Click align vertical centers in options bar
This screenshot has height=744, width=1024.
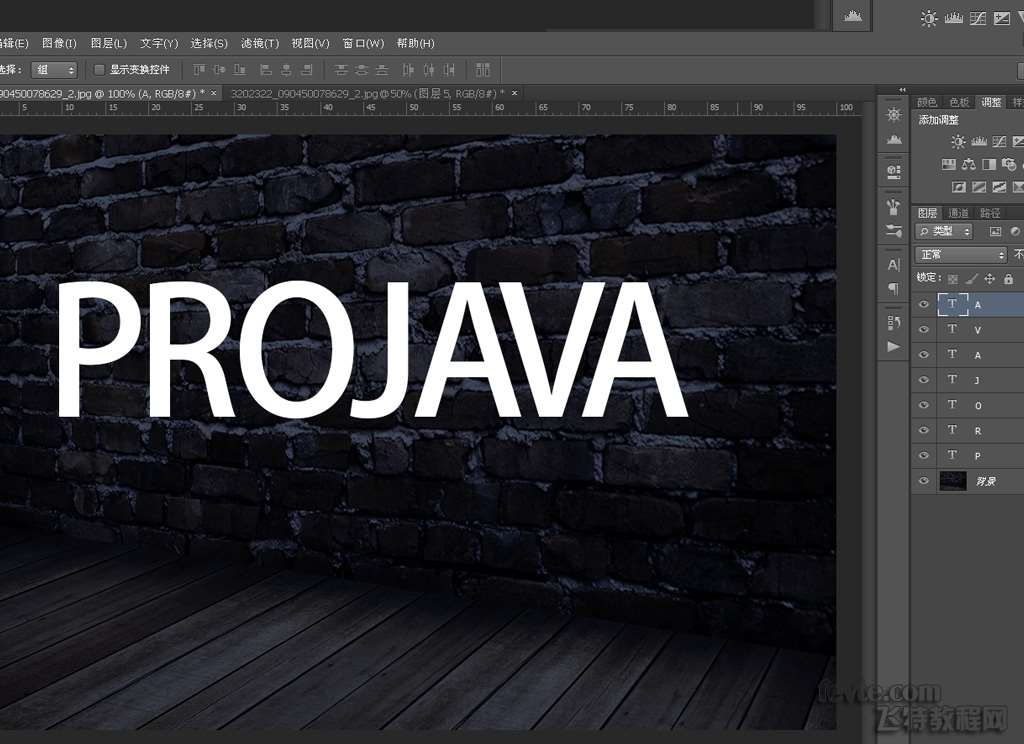pyautogui.click(x=219, y=69)
